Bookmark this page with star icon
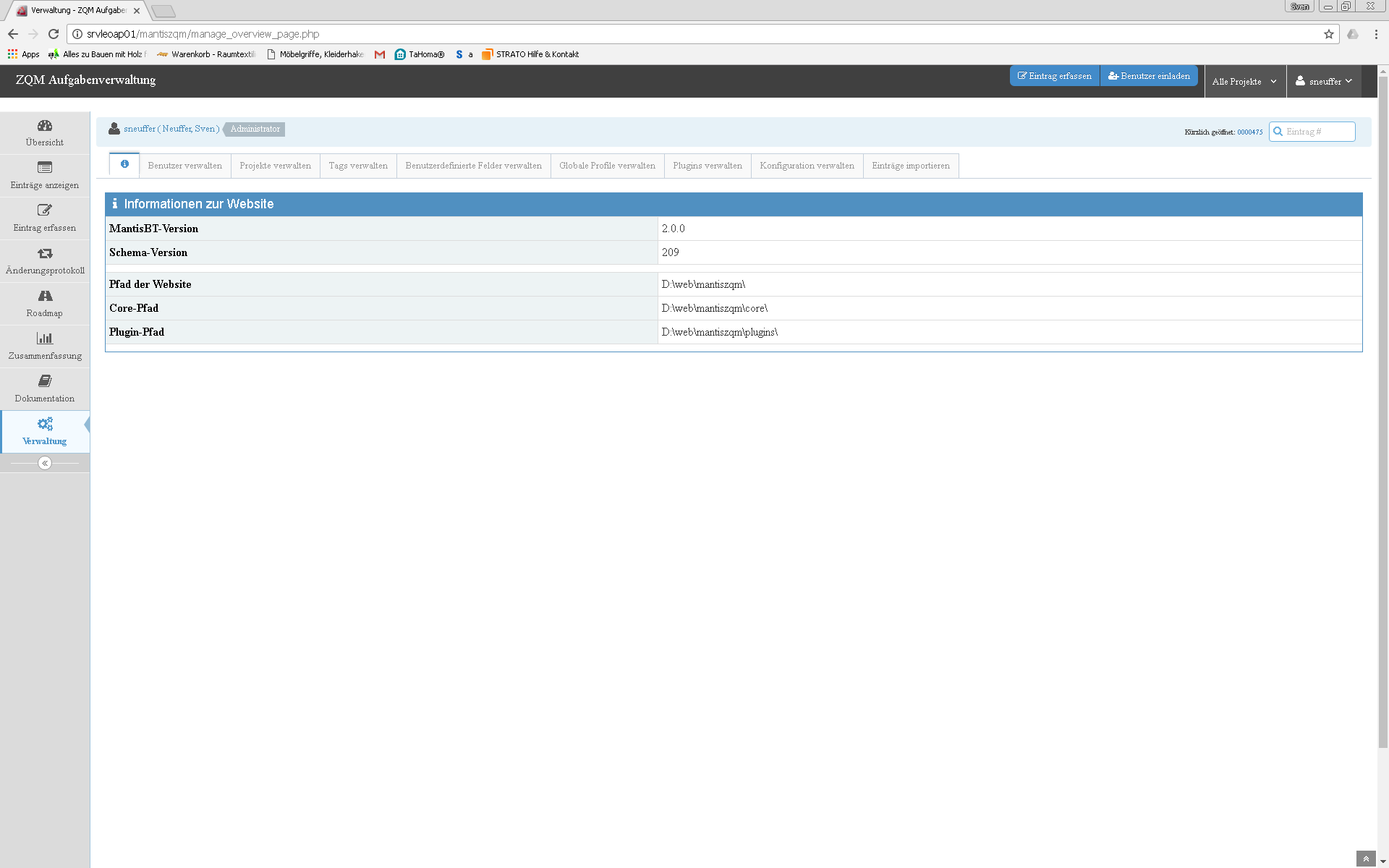1389x868 pixels. (1328, 34)
